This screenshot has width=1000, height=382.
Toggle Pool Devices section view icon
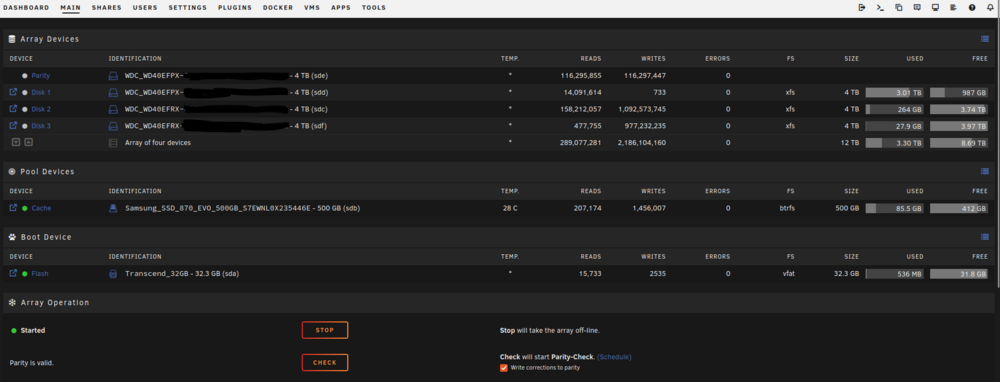(x=985, y=172)
